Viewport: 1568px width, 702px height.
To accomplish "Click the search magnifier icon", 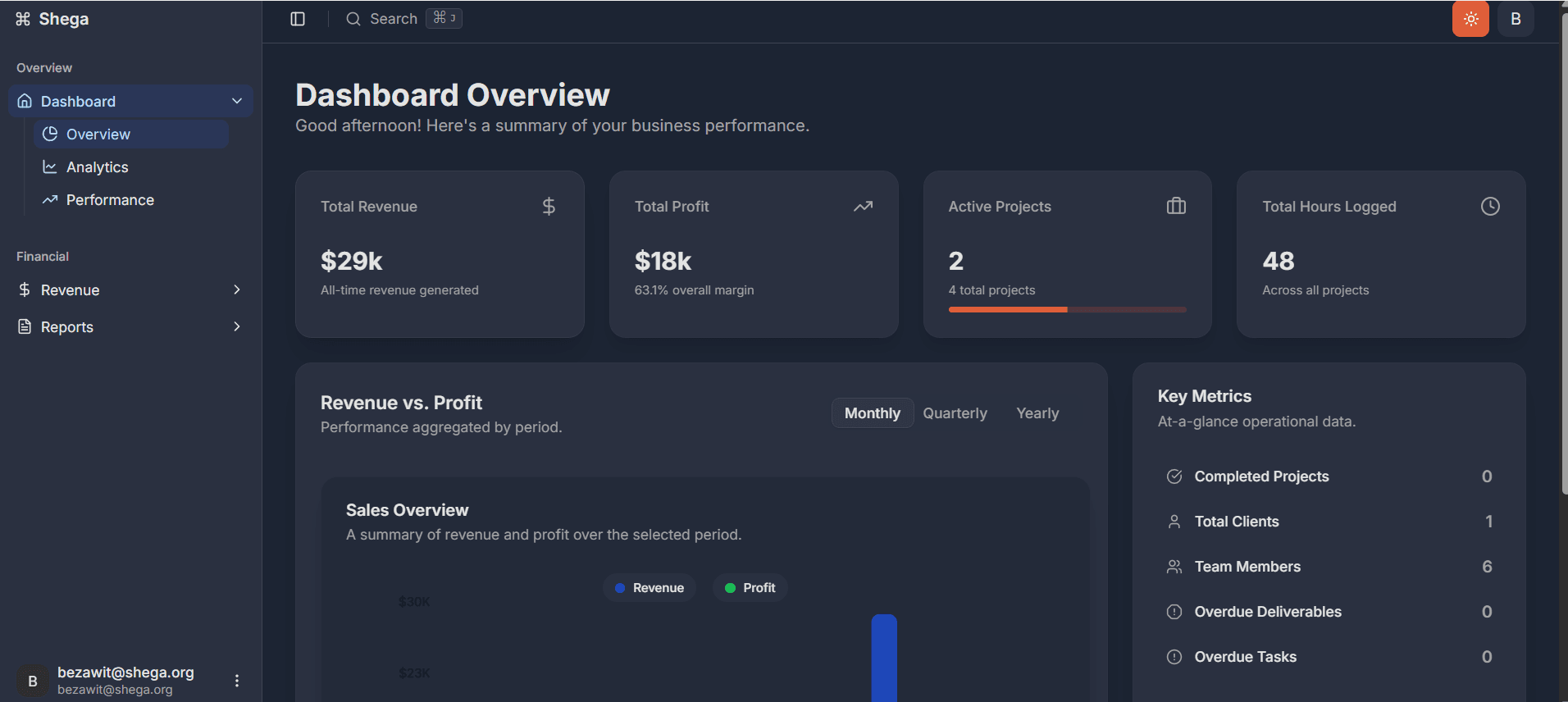I will pos(353,19).
